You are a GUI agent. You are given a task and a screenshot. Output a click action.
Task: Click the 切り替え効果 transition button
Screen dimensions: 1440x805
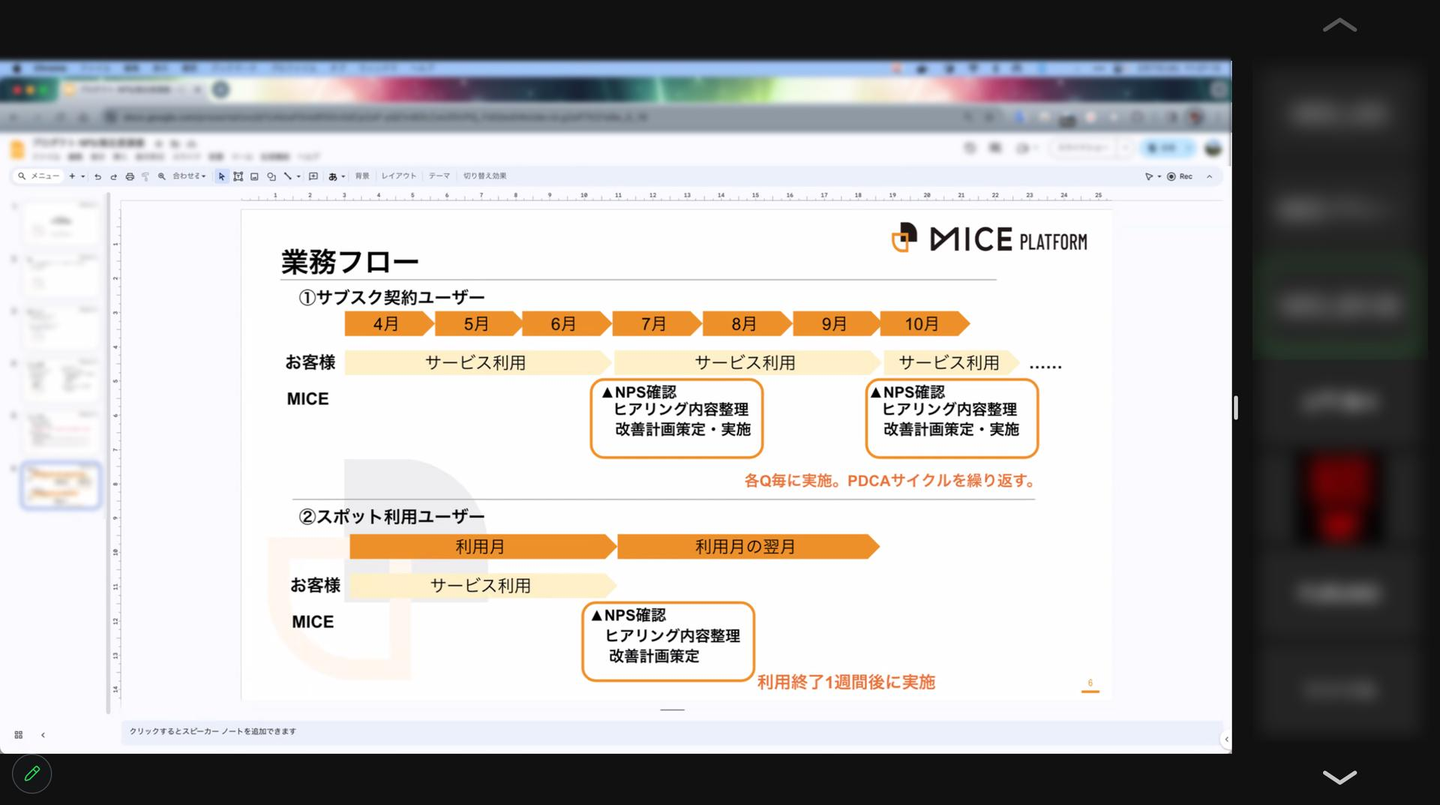coord(485,176)
